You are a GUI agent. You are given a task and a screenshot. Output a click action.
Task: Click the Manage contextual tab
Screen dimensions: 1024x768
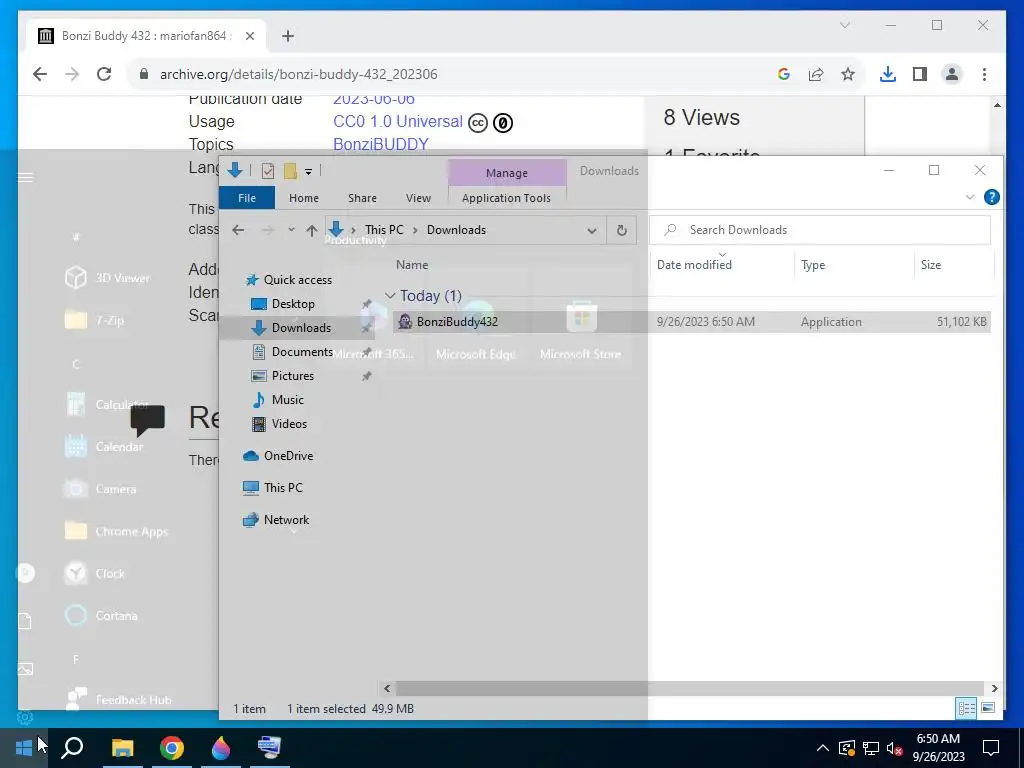tap(507, 173)
